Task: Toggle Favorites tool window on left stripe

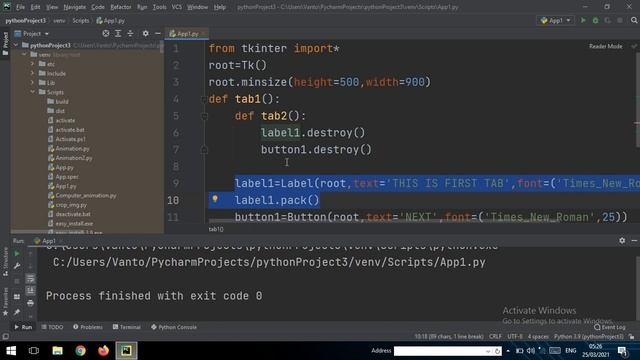Action: point(5,301)
